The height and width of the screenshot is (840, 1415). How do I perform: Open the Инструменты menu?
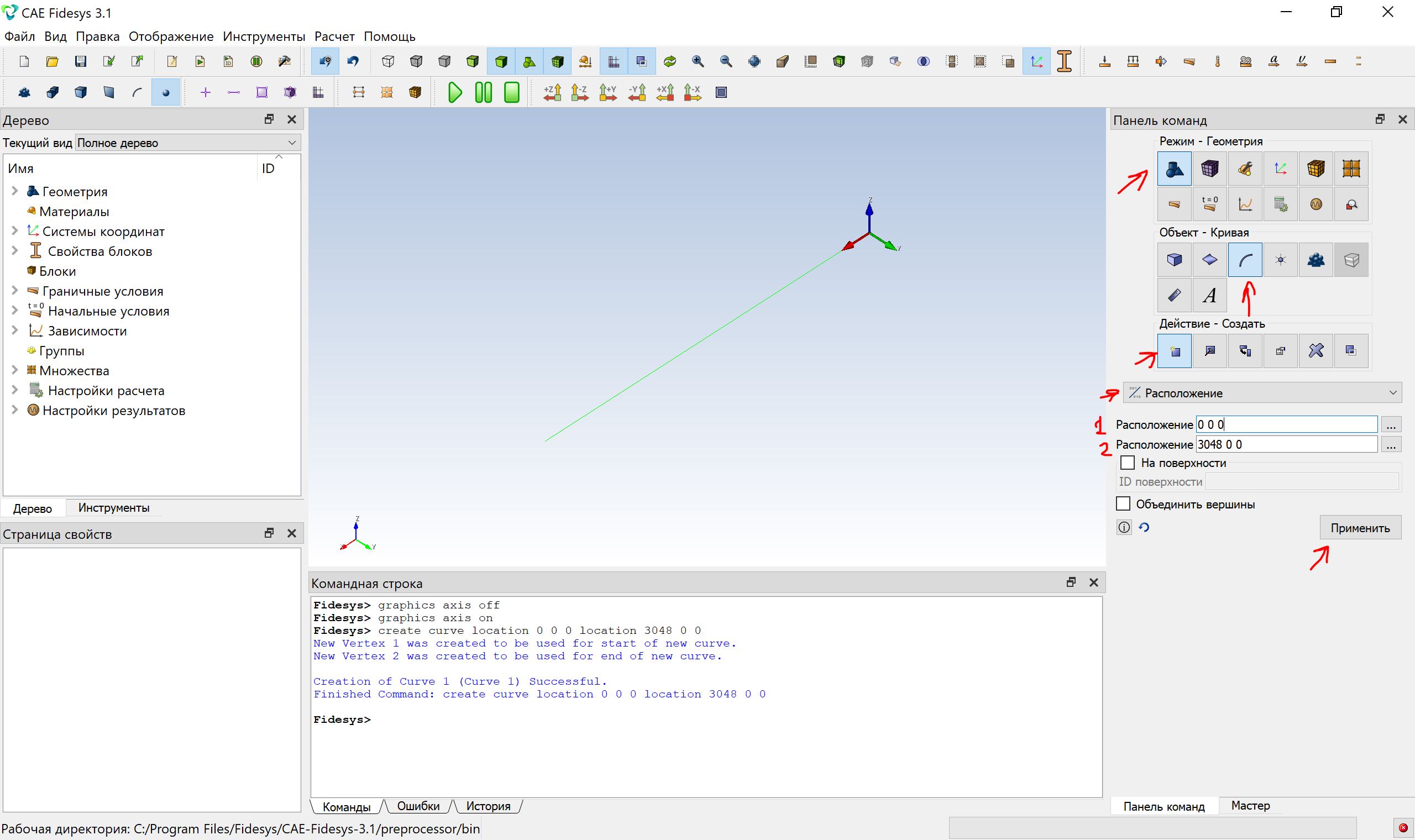tap(264, 36)
